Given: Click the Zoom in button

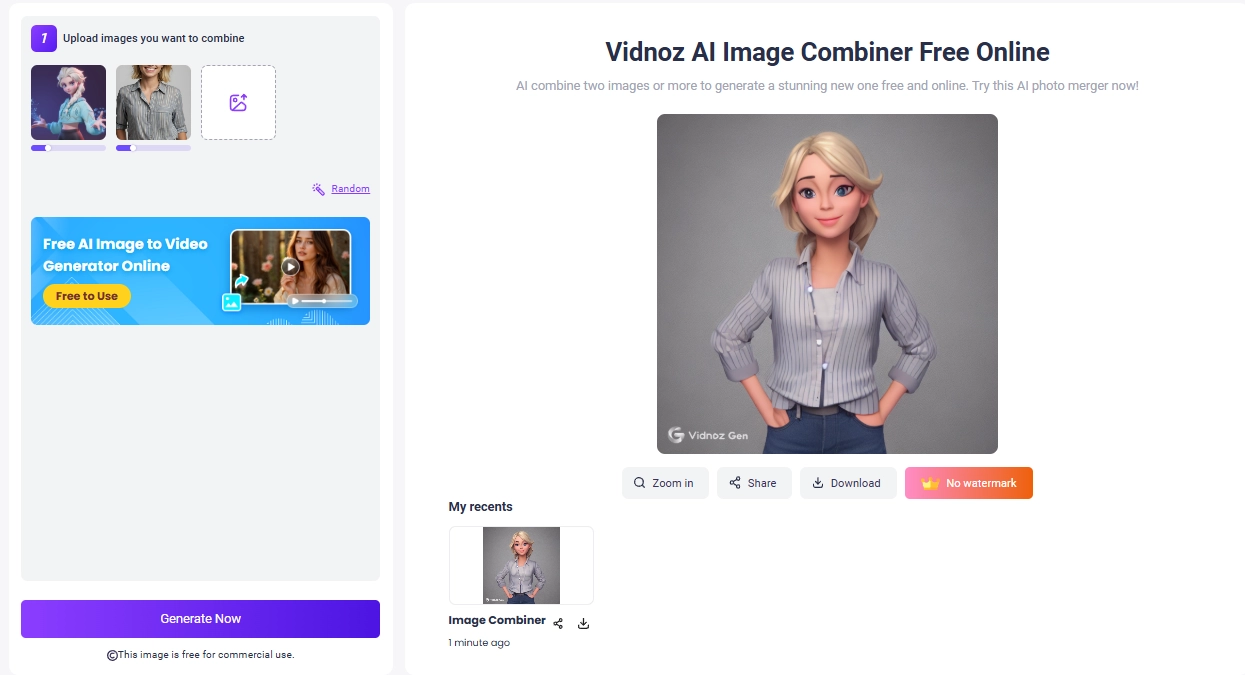Looking at the screenshot, I should pos(664,483).
